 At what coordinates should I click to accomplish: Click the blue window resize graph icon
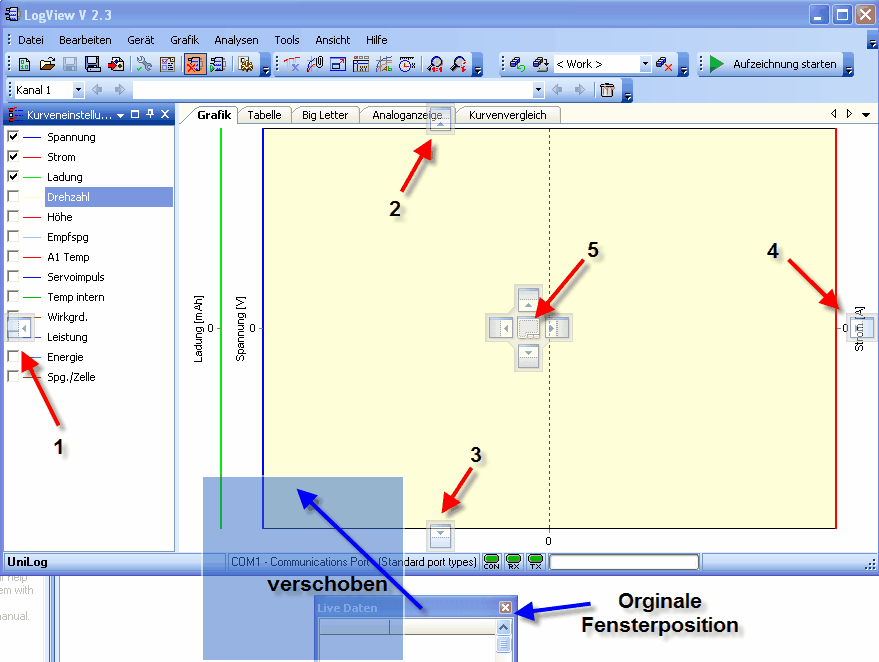(x=338, y=64)
